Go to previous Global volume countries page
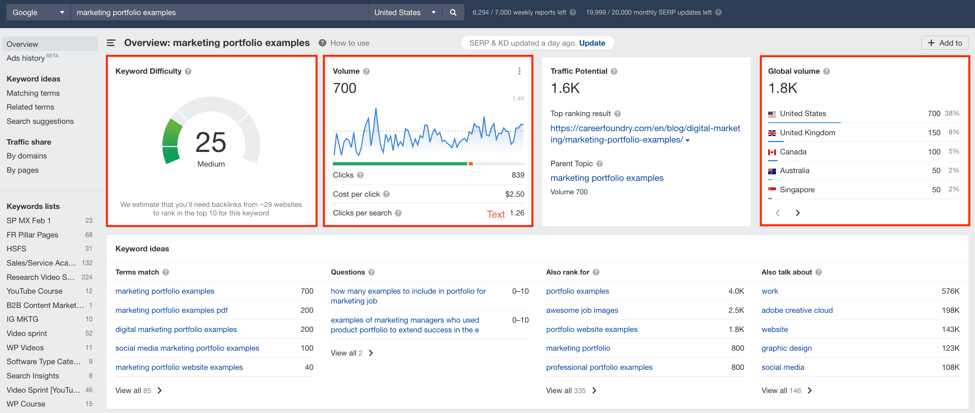 (x=778, y=213)
